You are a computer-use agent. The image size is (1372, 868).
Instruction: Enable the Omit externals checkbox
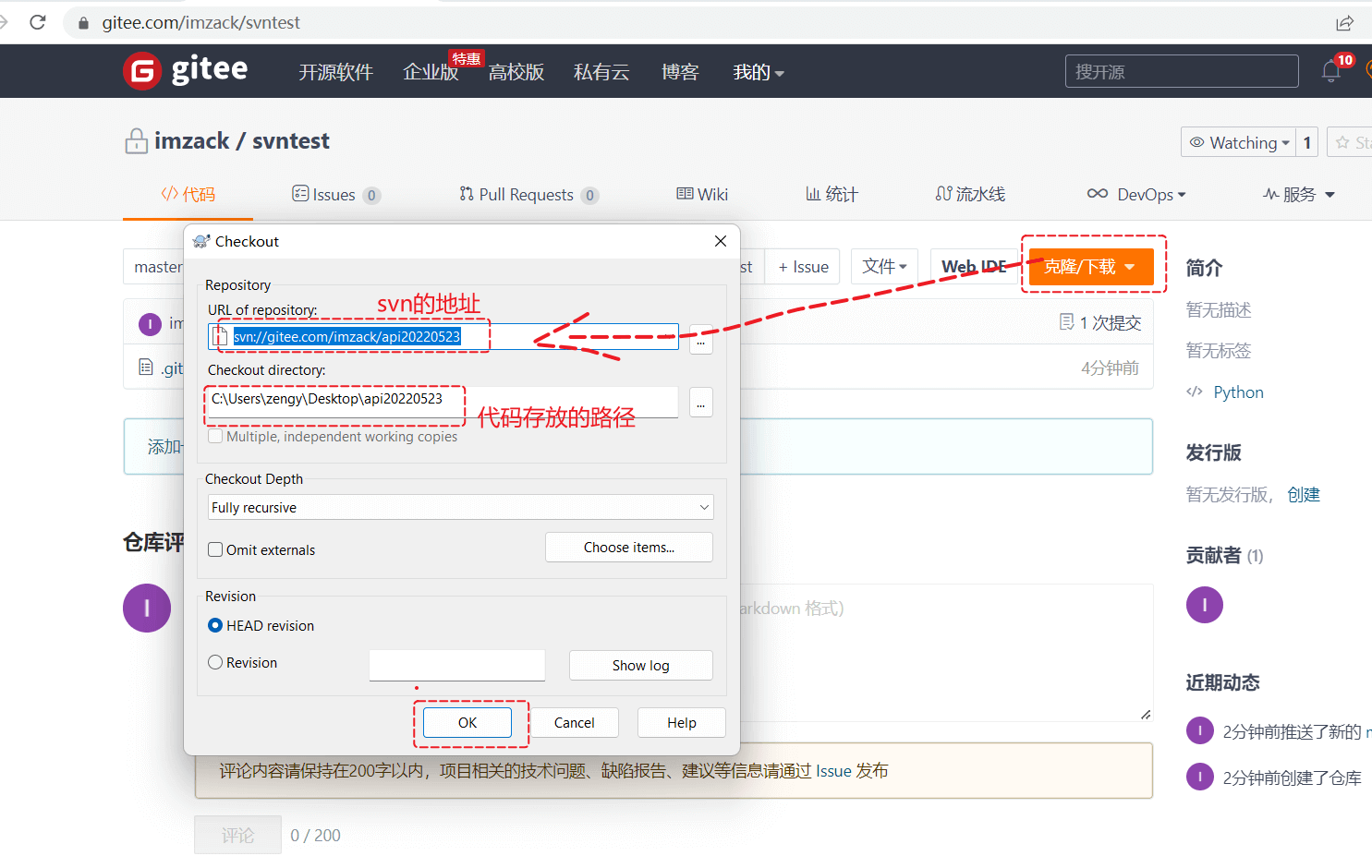[215, 549]
